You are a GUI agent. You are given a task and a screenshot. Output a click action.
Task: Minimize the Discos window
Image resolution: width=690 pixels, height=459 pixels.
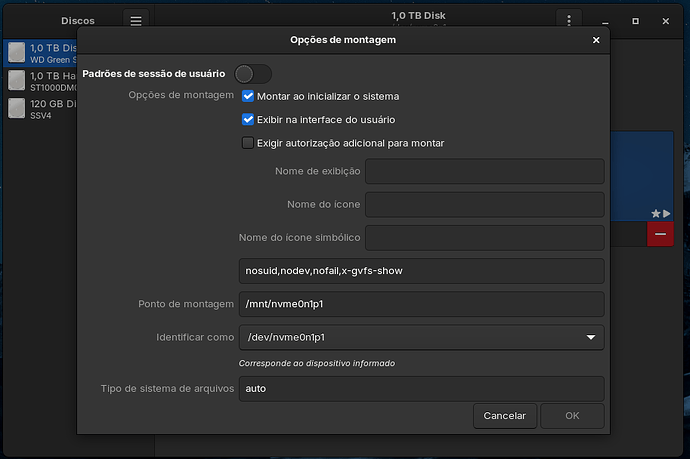coord(605,21)
